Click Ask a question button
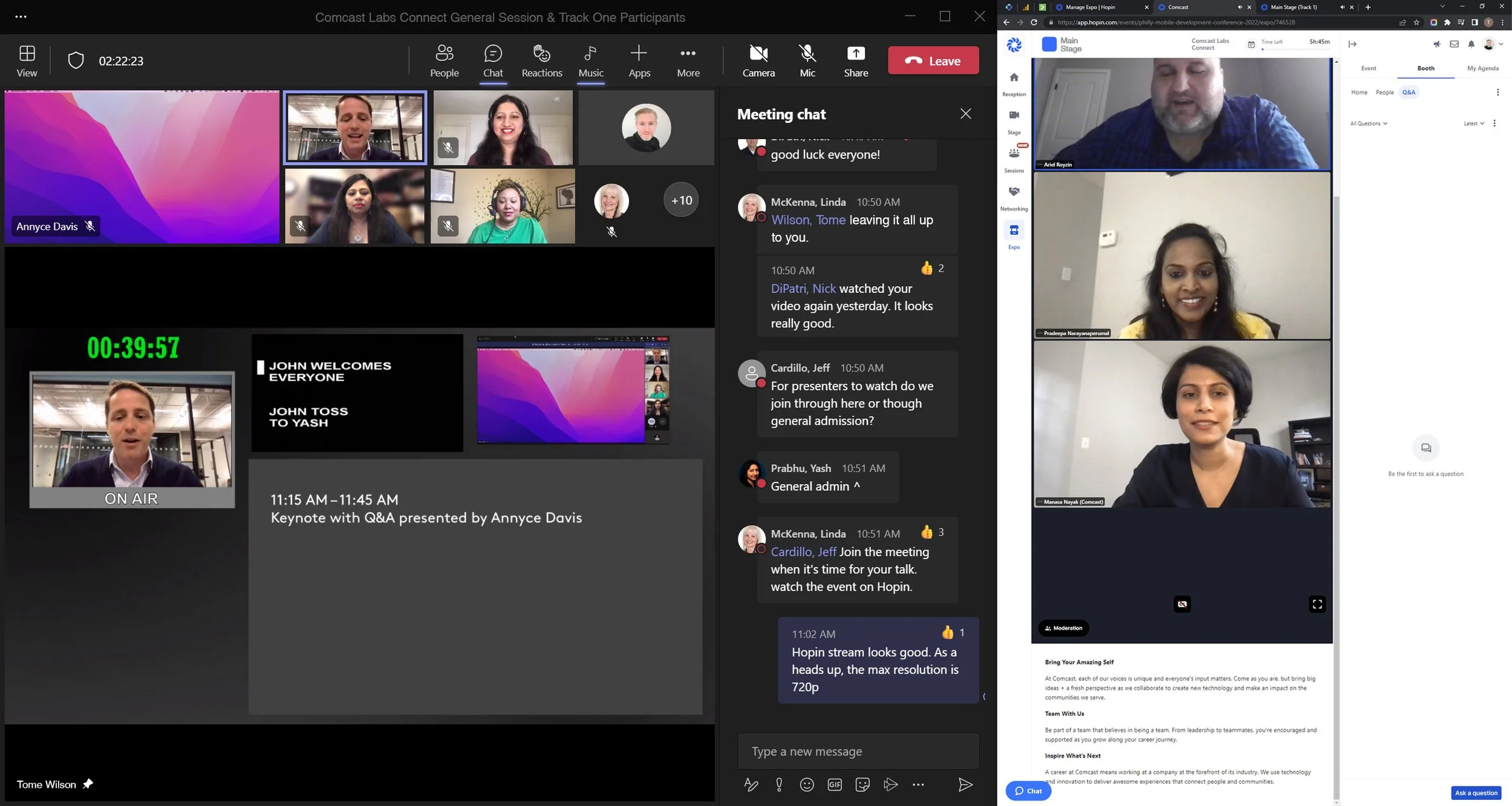Viewport: 1512px width, 806px height. tap(1476, 793)
